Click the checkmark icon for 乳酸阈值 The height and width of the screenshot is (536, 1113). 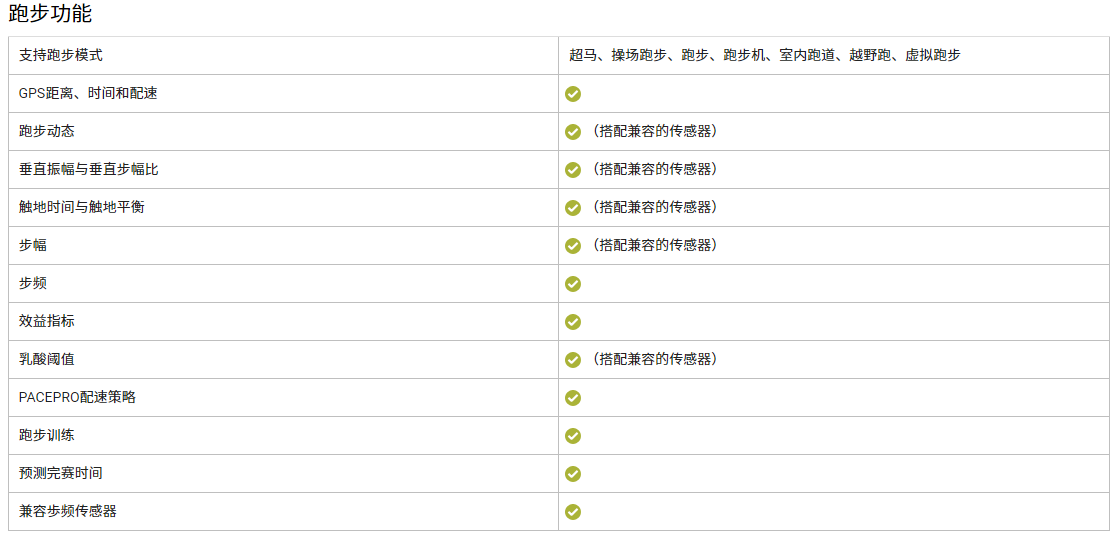(x=573, y=360)
